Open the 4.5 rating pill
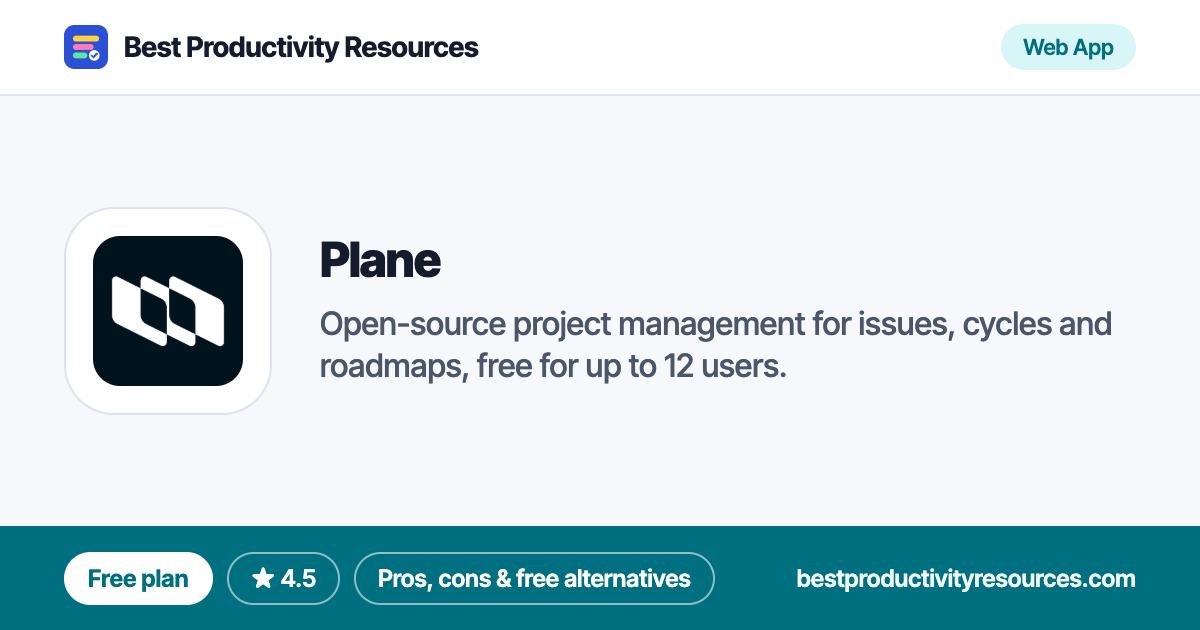 (284, 578)
